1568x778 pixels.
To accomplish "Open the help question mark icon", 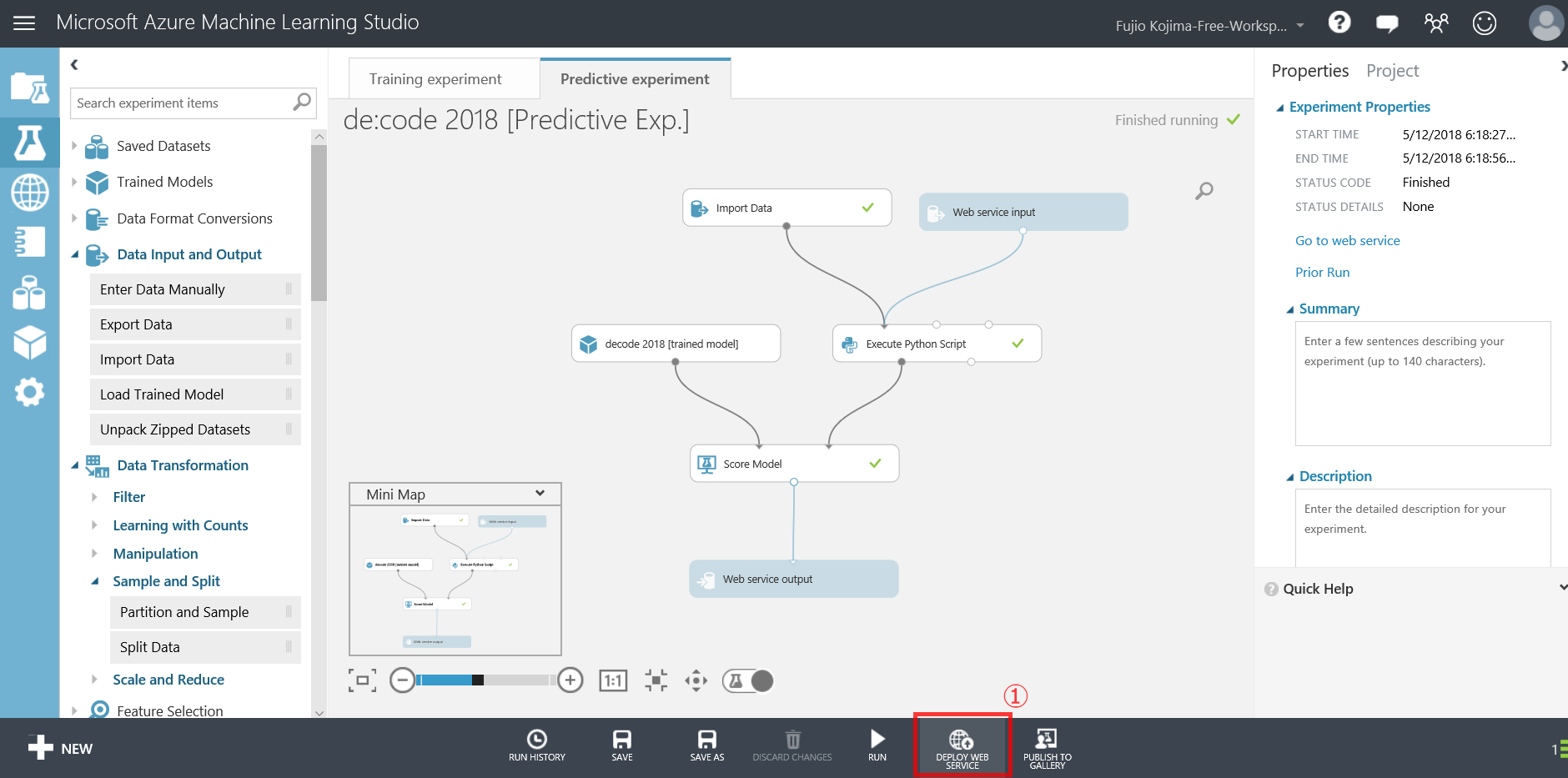I will click(1339, 23).
